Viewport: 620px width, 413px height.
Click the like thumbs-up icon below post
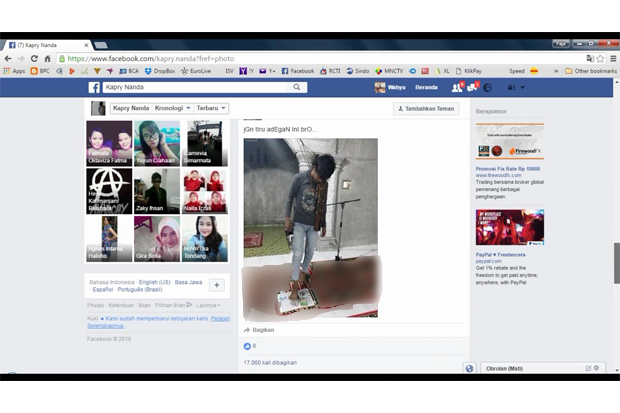(x=247, y=346)
